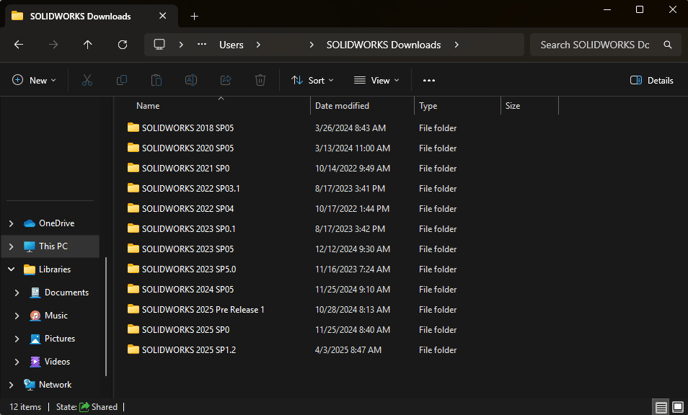The image size is (688, 415).
Task: Expand the OneDrive tree node
Action: click(x=11, y=223)
